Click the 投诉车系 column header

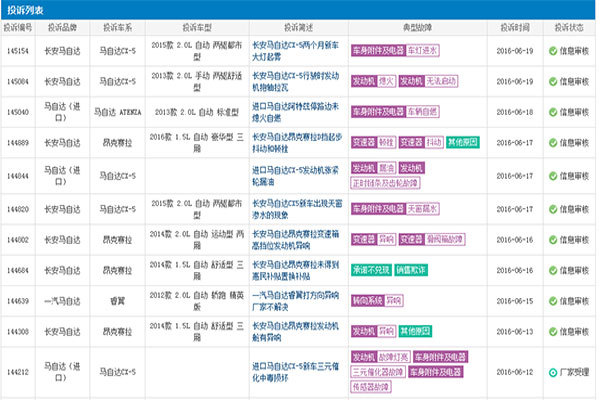coord(117,28)
